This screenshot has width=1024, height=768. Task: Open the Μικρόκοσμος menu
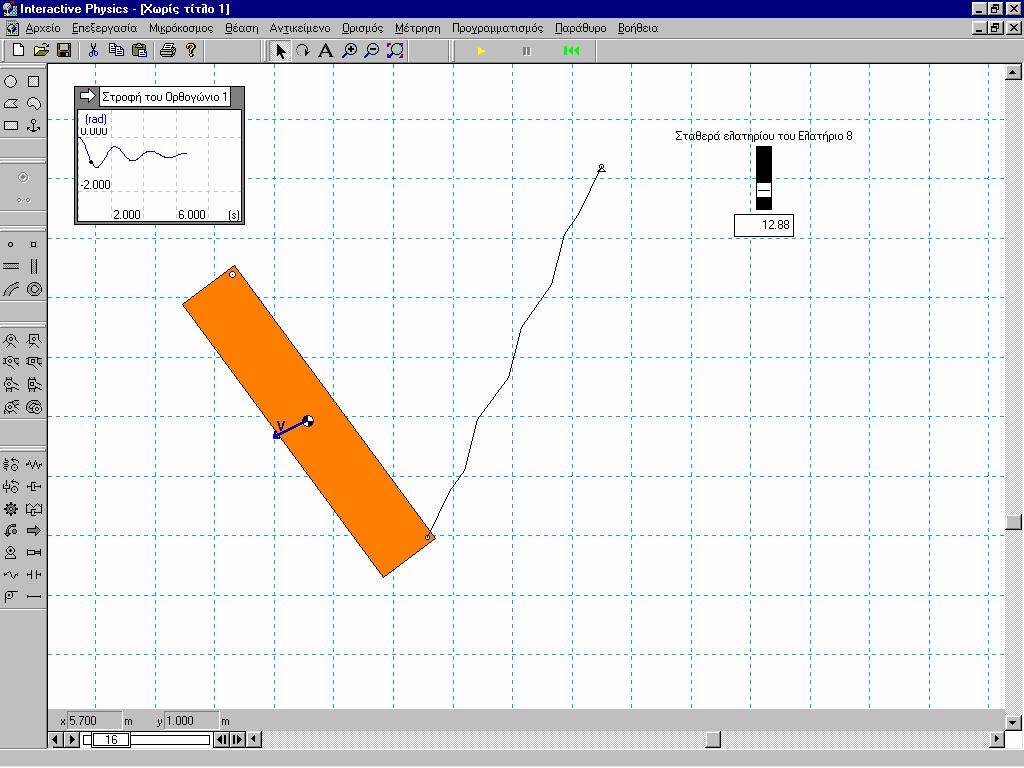pyautogui.click(x=181, y=28)
